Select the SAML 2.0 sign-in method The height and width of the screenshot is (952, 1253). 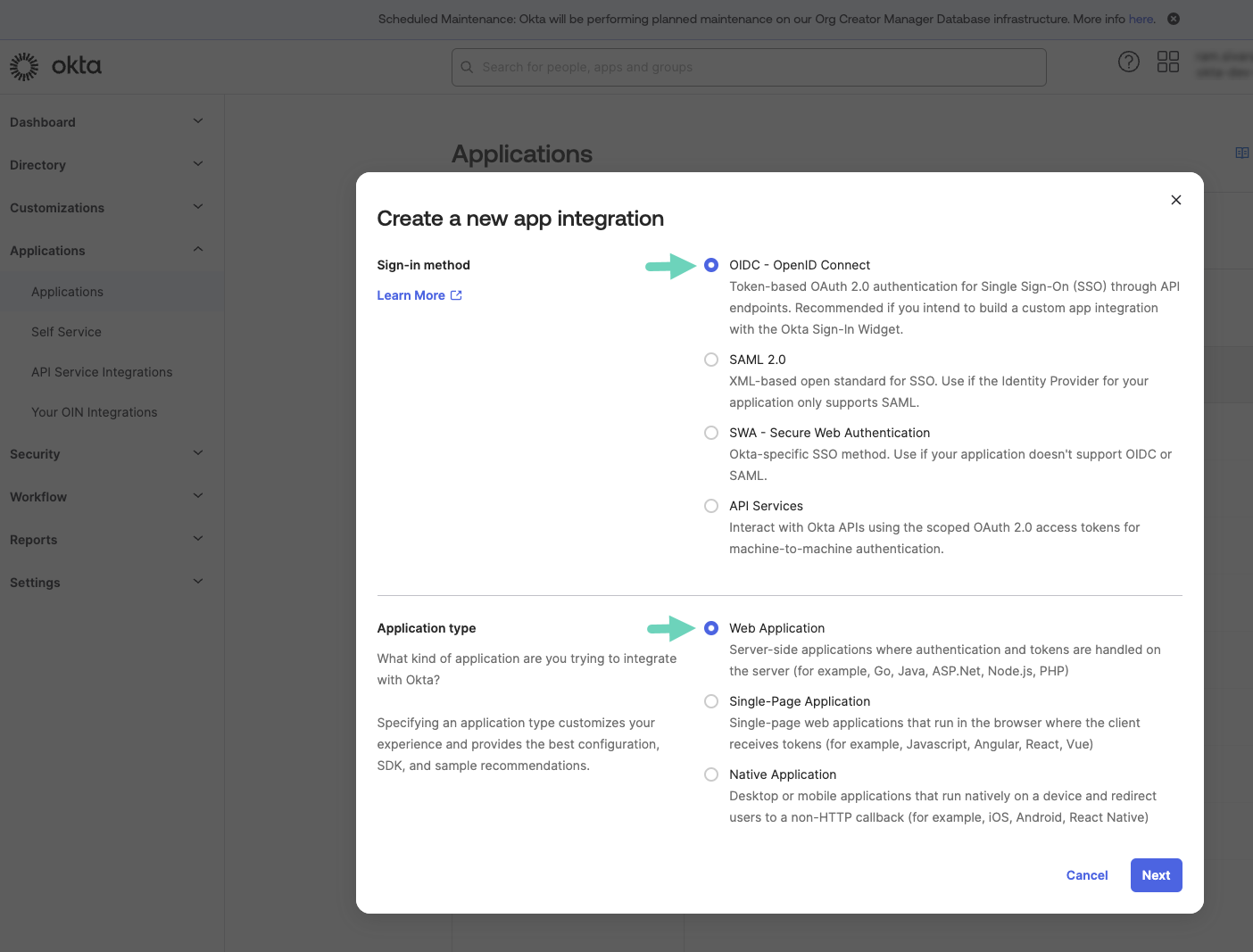coord(711,360)
